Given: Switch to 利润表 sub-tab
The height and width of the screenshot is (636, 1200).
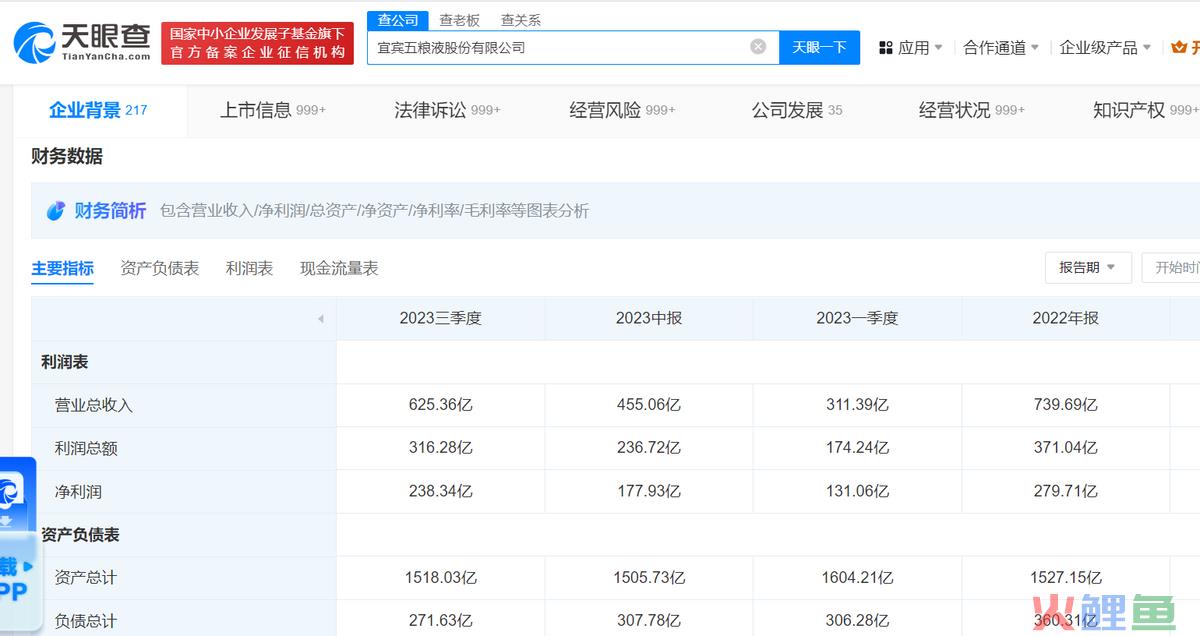Looking at the screenshot, I should point(249,268).
